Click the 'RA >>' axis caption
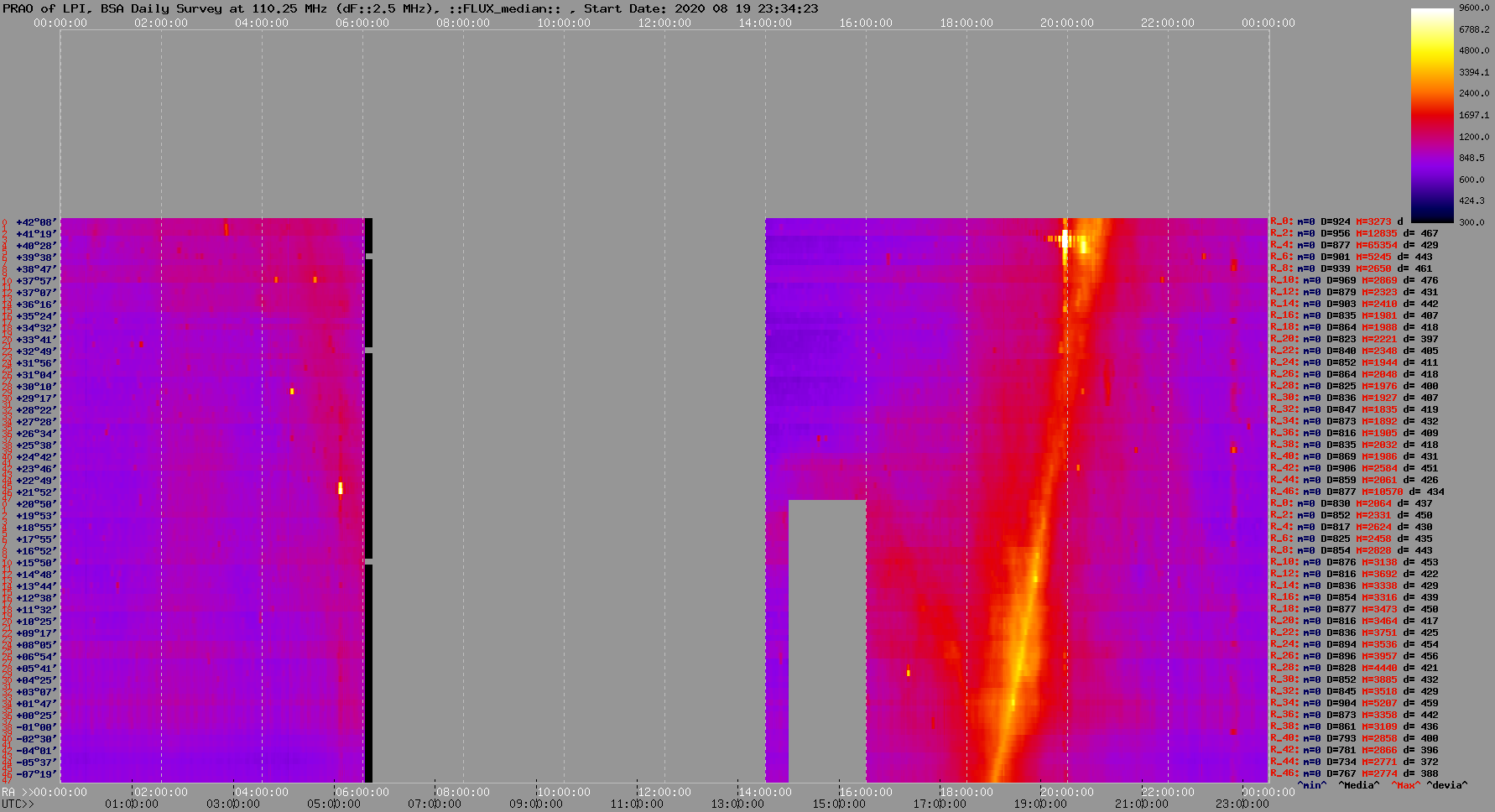The height and width of the screenshot is (812, 1495). pyautogui.click(x=16, y=792)
